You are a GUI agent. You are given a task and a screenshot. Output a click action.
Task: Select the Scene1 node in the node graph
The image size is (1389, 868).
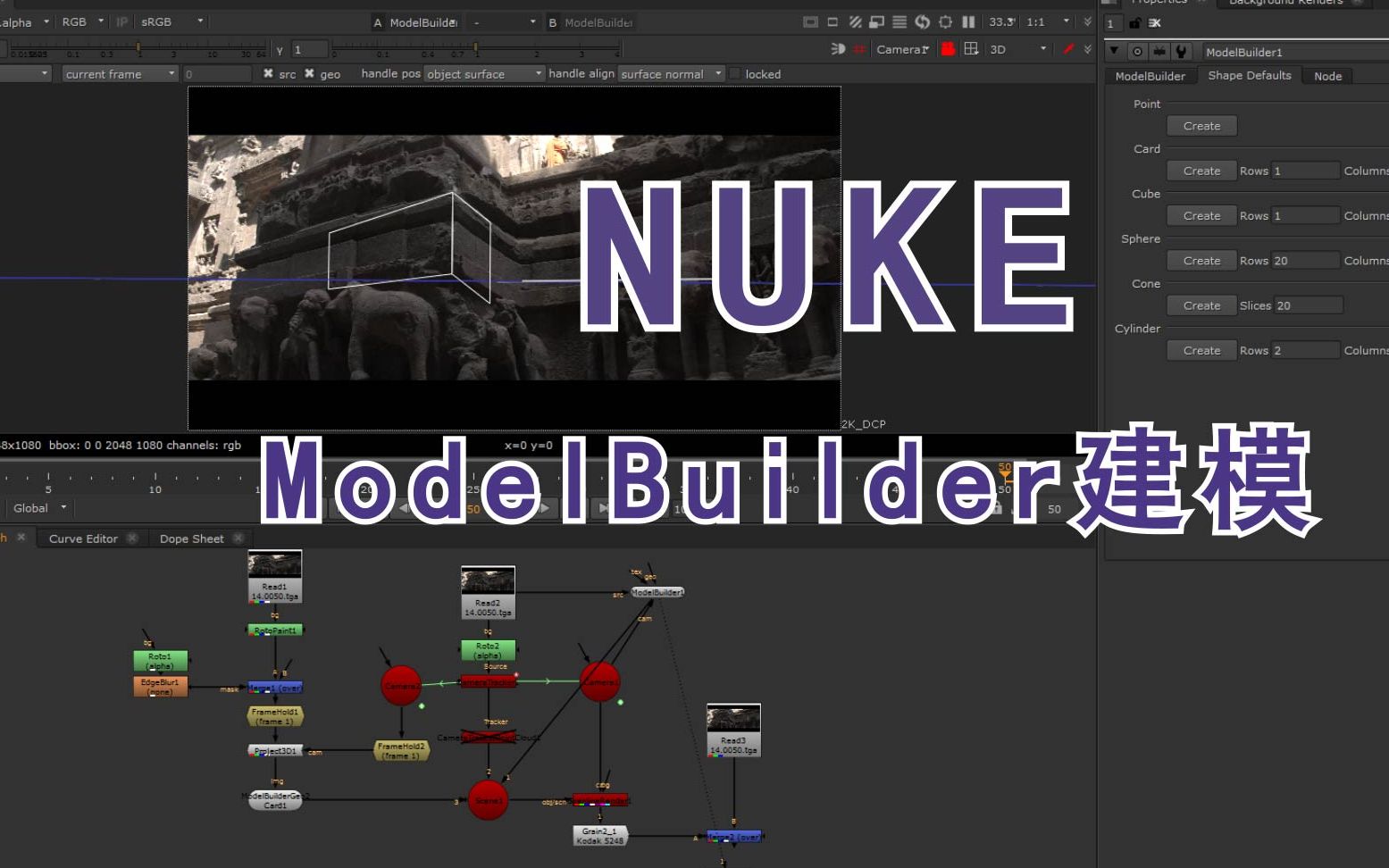[488, 800]
